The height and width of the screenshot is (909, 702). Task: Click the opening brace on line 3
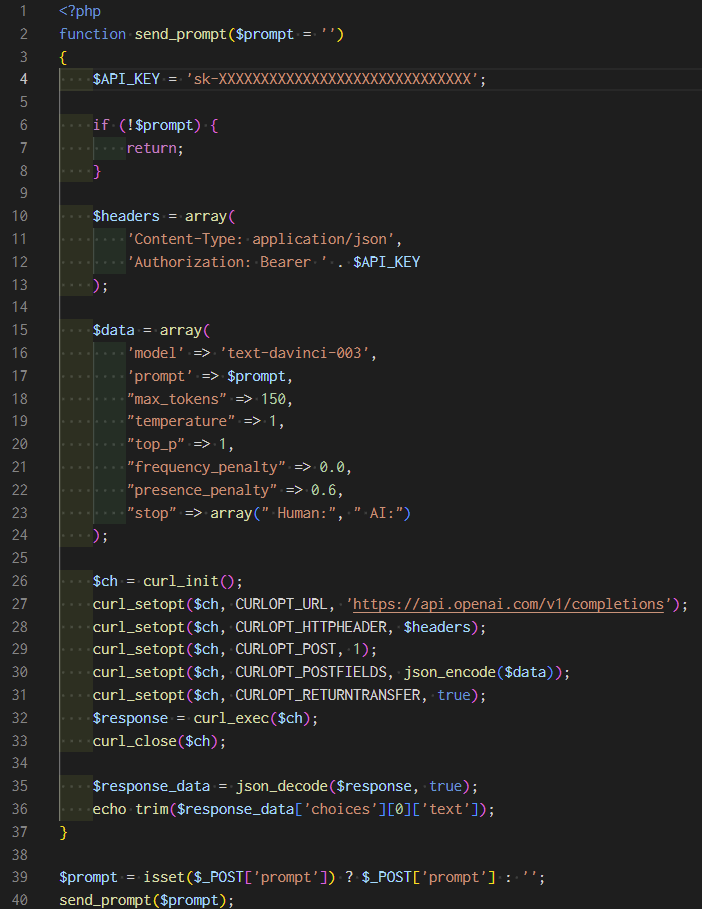[63, 57]
